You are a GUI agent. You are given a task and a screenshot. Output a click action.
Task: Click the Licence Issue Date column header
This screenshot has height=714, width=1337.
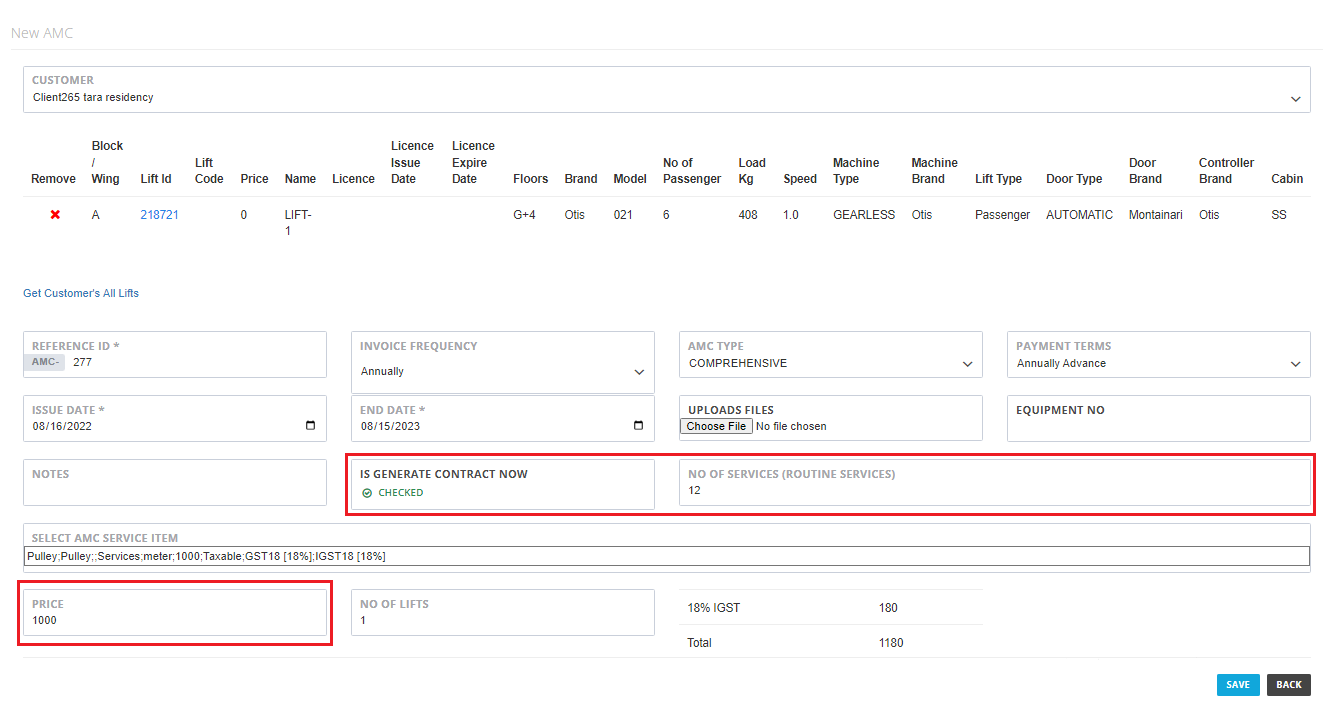412,162
